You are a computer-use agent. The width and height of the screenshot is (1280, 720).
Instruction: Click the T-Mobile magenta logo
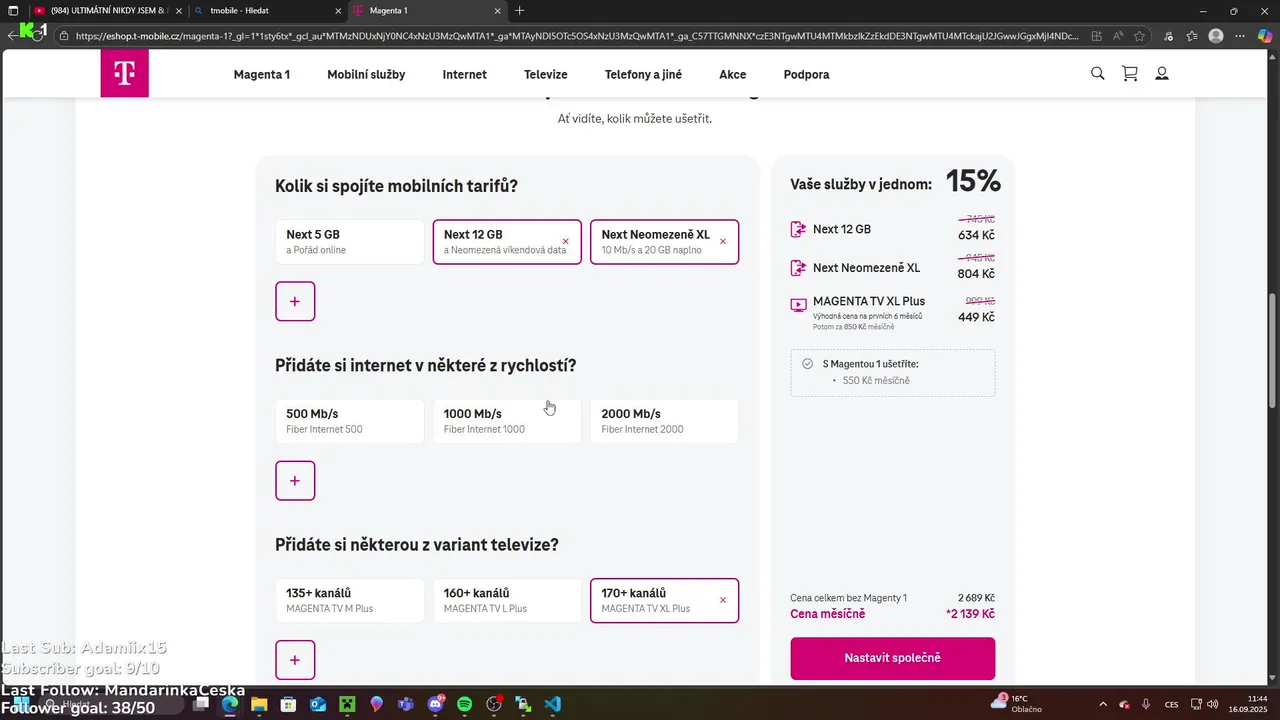click(124, 73)
